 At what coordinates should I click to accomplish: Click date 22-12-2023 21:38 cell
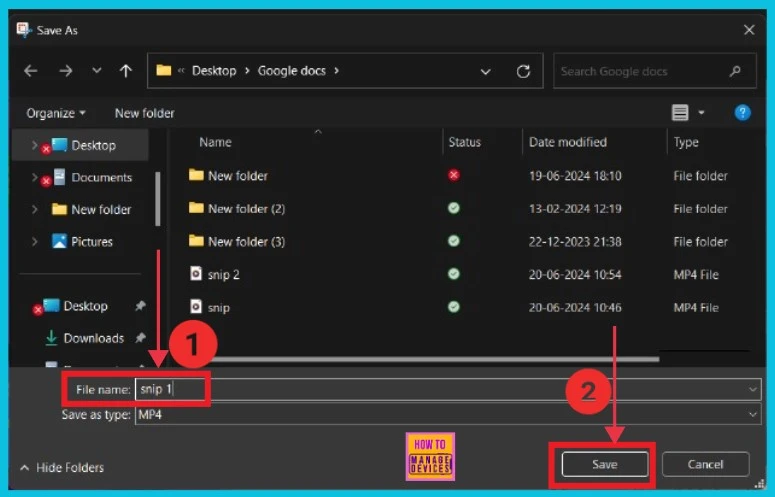(575, 242)
